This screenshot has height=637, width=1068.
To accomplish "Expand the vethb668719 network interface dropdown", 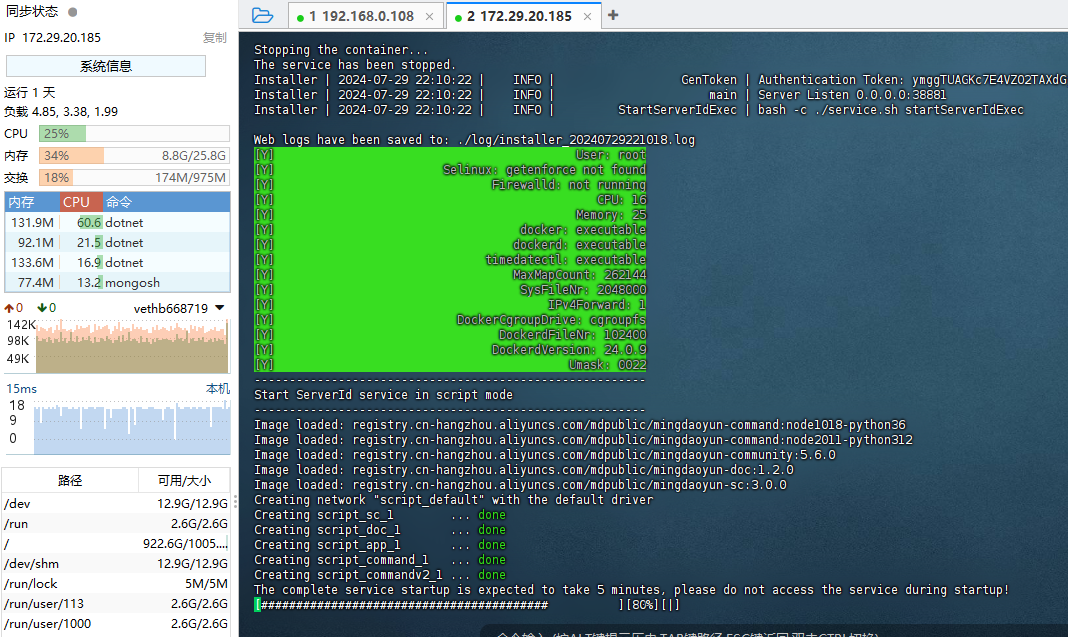I will pyautogui.click(x=219, y=308).
